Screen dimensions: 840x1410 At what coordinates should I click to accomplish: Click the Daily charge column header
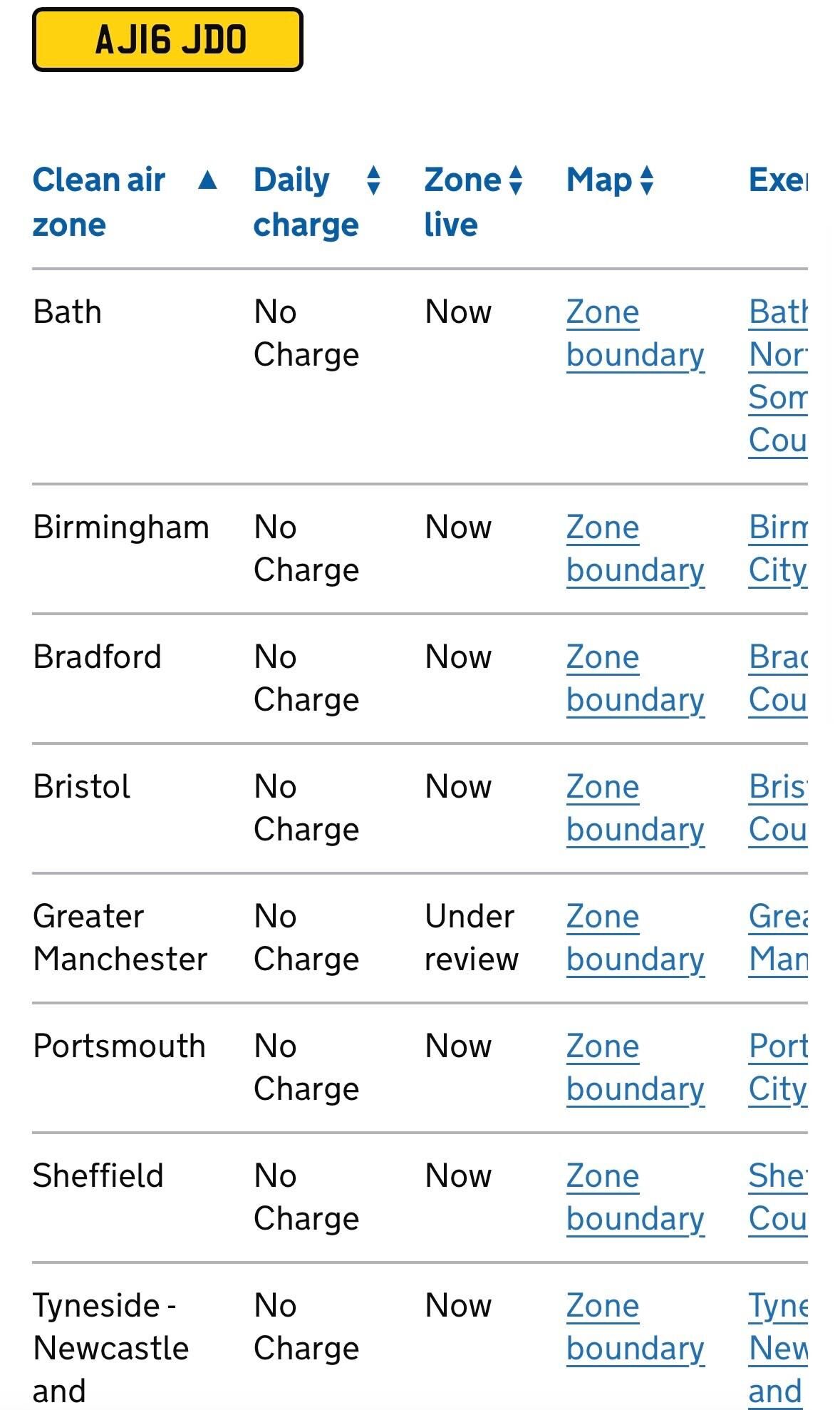306,202
